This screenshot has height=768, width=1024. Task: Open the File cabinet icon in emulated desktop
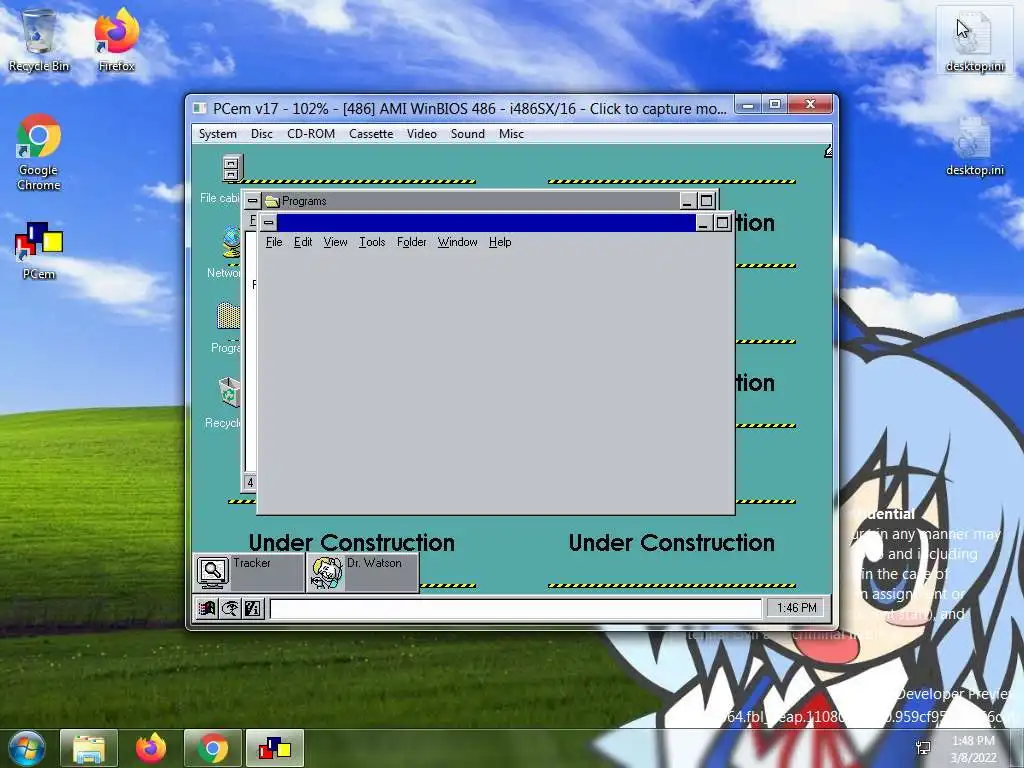230,168
